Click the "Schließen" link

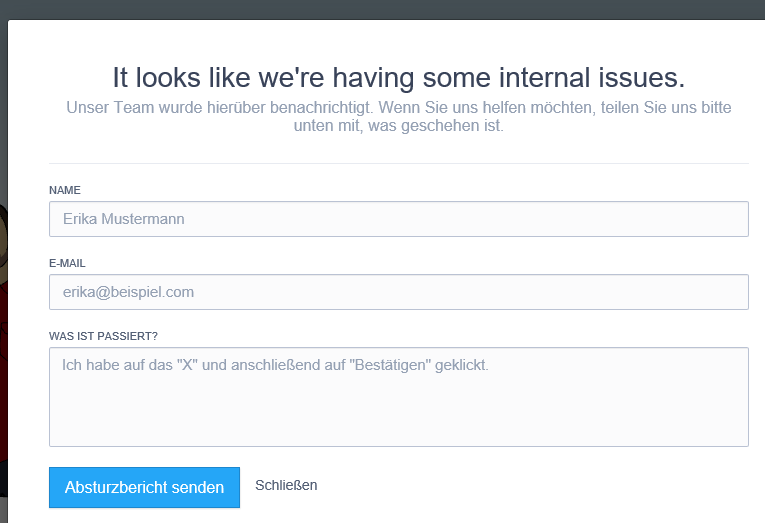click(286, 485)
